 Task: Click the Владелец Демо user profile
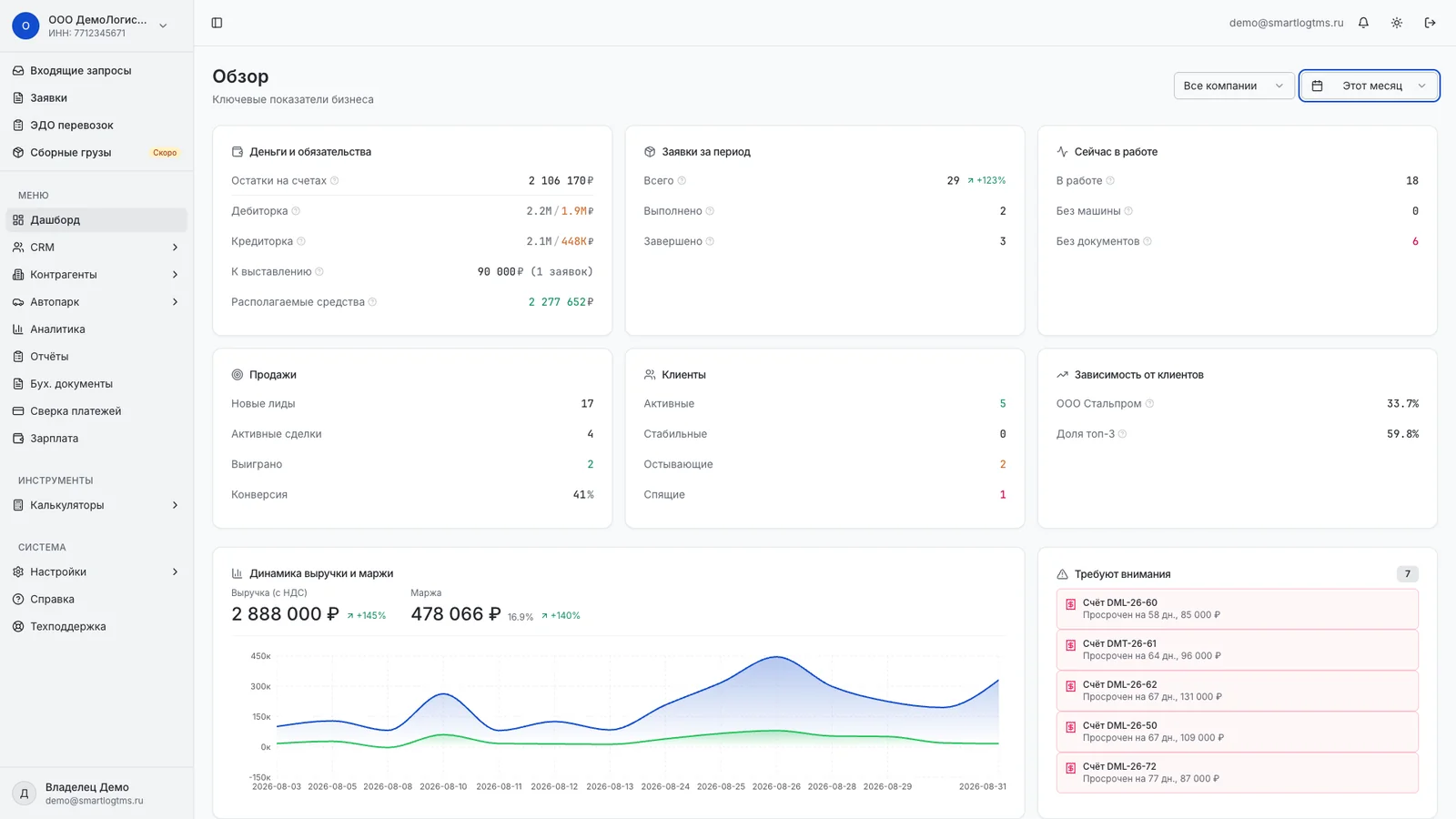point(96,794)
